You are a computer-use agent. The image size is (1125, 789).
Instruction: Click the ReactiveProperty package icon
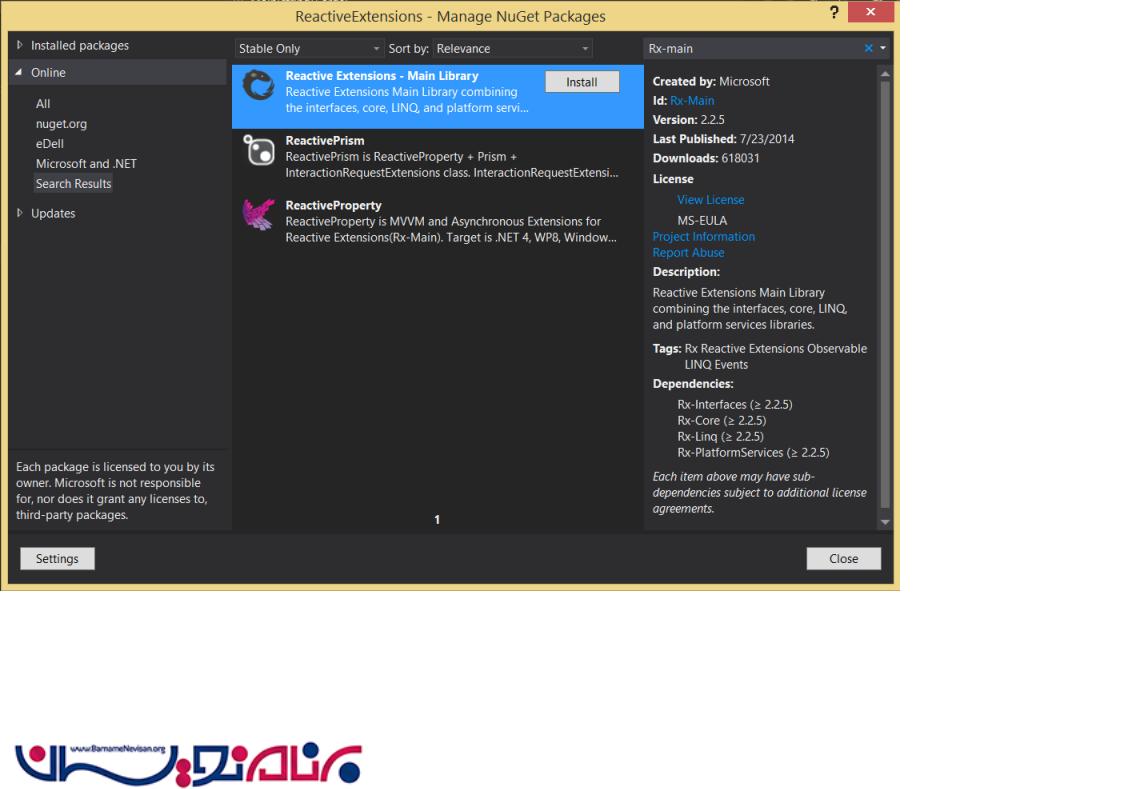tap(258, 214)
